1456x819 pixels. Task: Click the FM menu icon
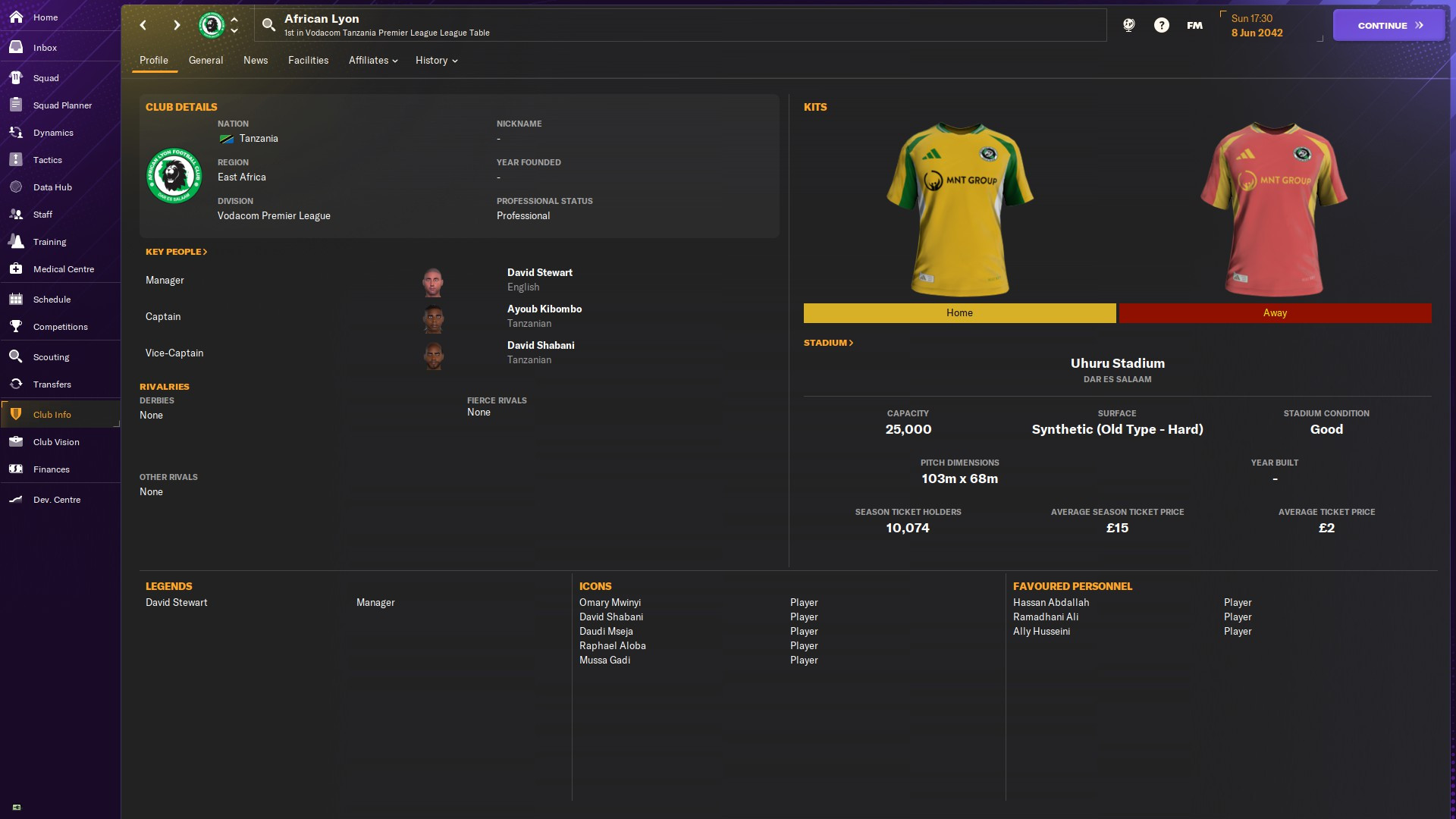(x=1194, y=25)
